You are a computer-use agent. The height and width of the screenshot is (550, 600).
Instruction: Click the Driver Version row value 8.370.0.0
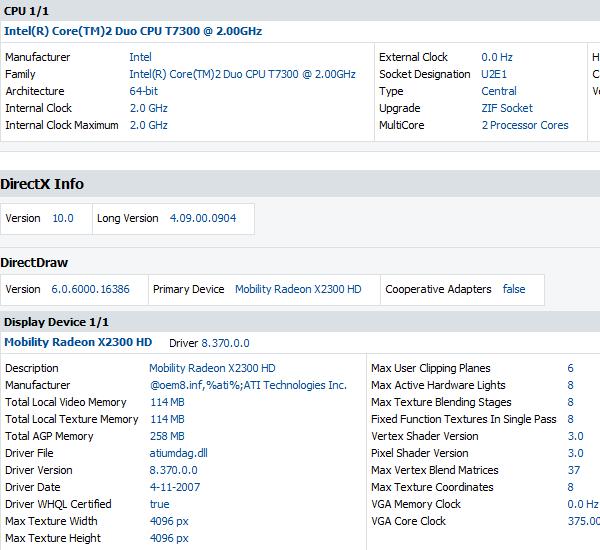[173, 470]
